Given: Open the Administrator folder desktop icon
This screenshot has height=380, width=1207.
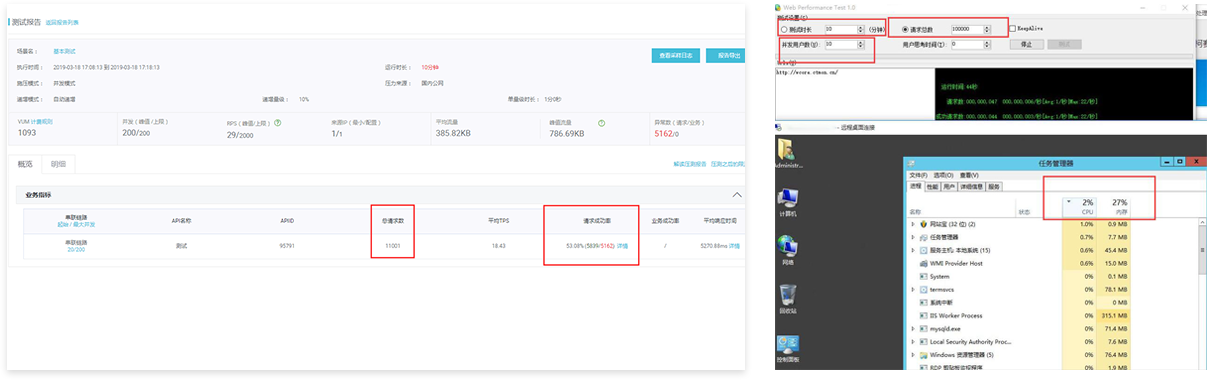Looking at the screenshot, I should click(x=788, y=151).
